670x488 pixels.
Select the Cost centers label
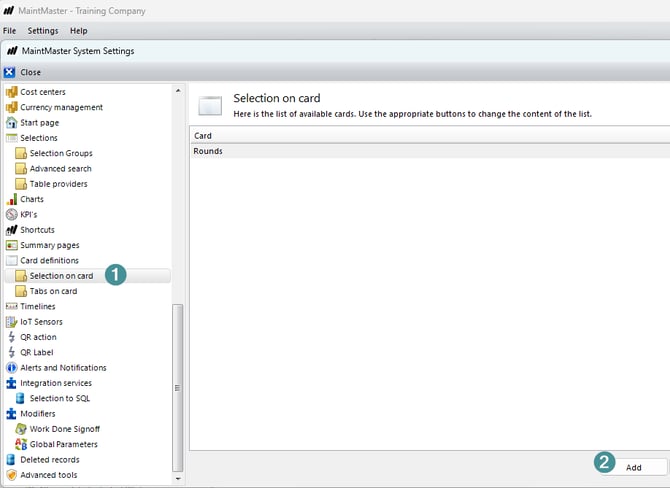[x=43, y=92]
